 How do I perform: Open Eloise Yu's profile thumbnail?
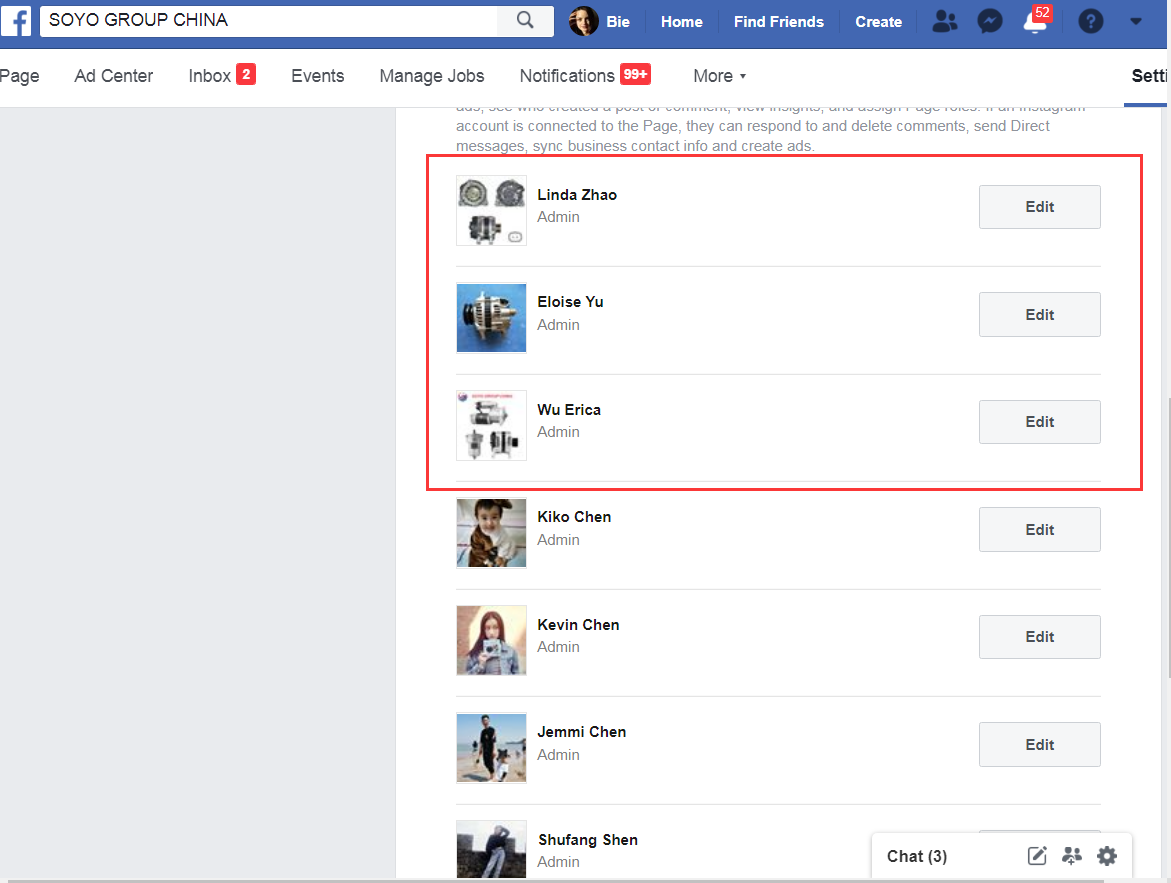tap(491, 317)
